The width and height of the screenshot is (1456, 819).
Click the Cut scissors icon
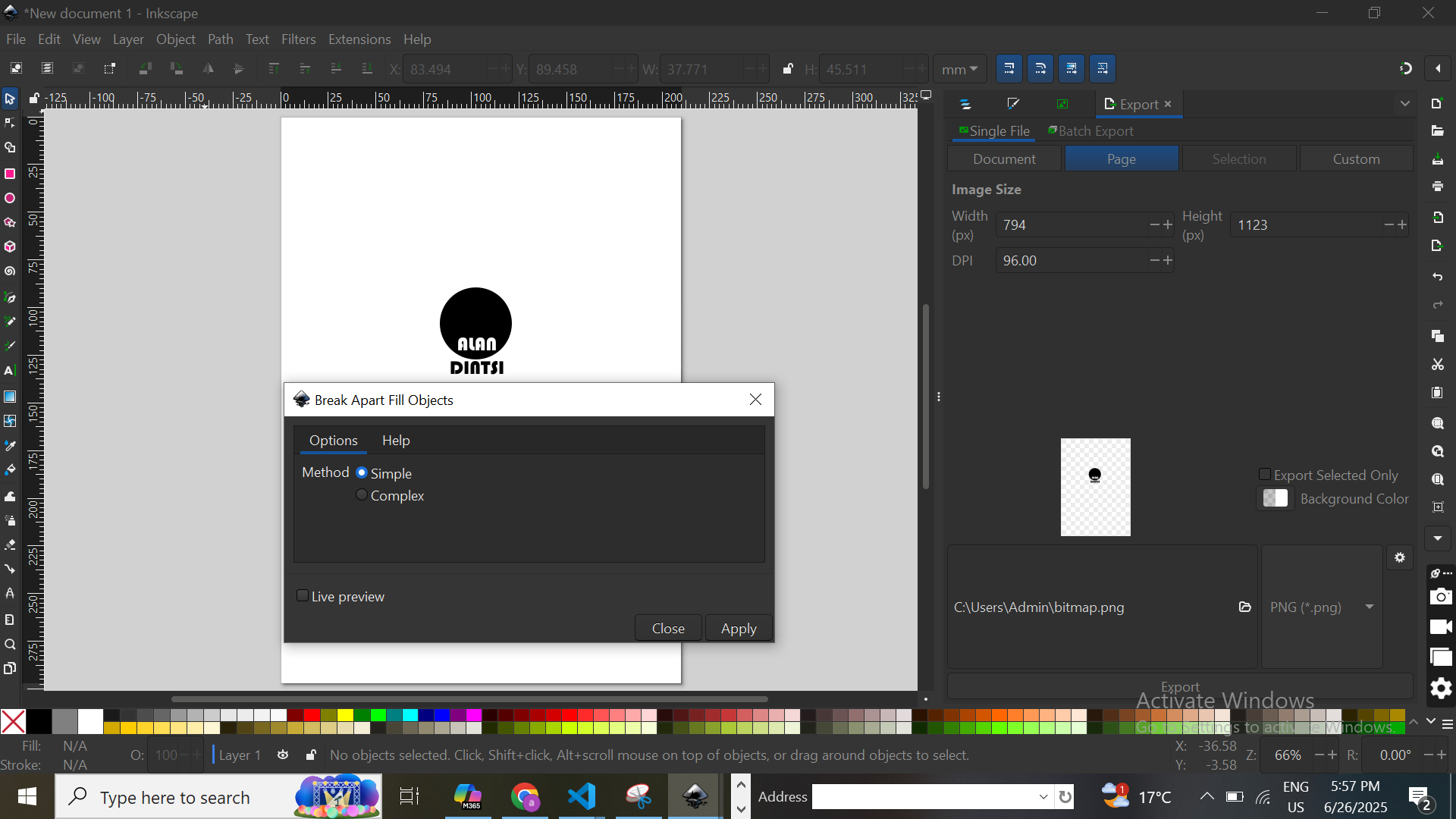[1438, 365]
